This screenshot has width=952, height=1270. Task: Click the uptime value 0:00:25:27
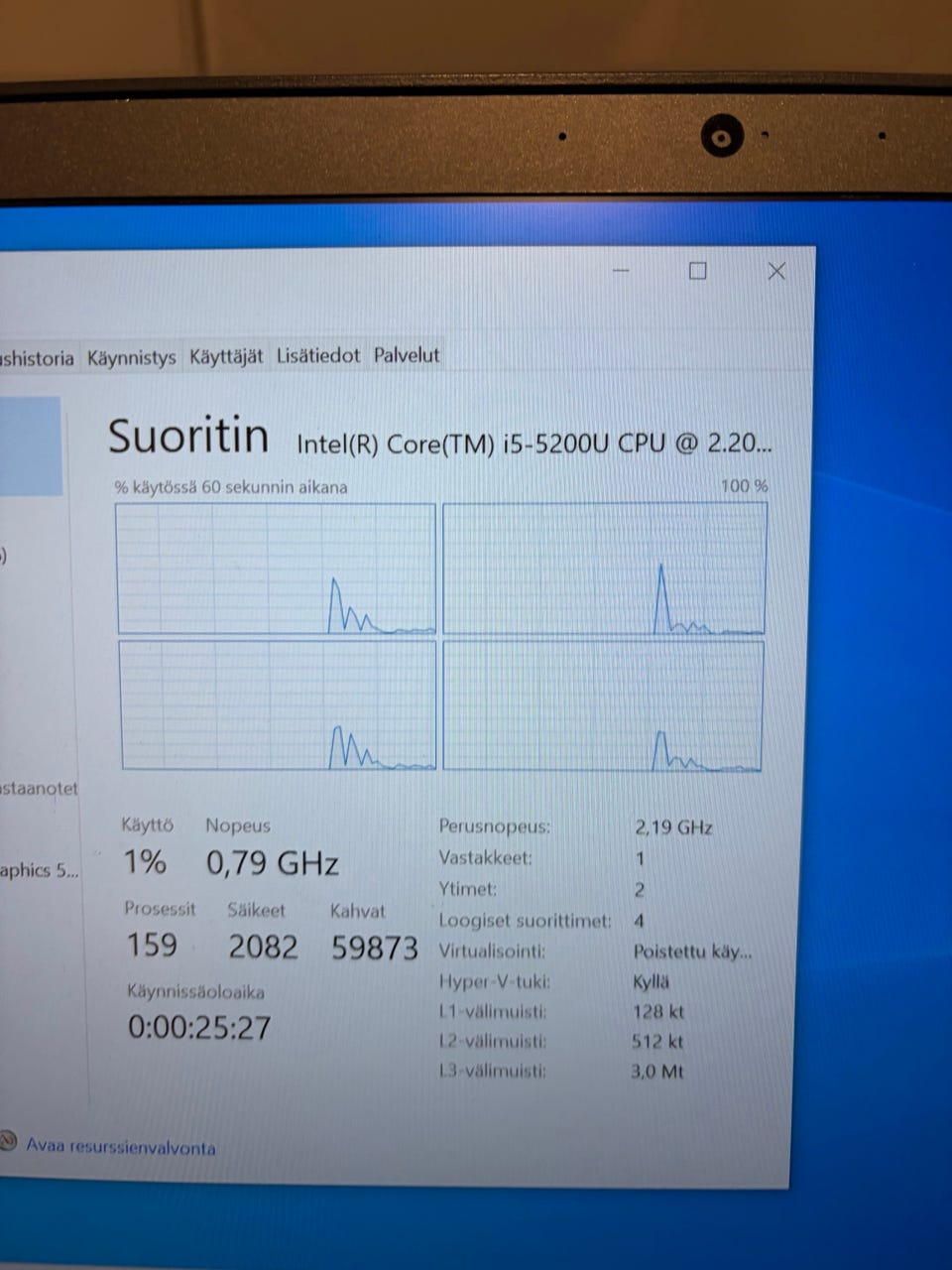[199, 1027]
